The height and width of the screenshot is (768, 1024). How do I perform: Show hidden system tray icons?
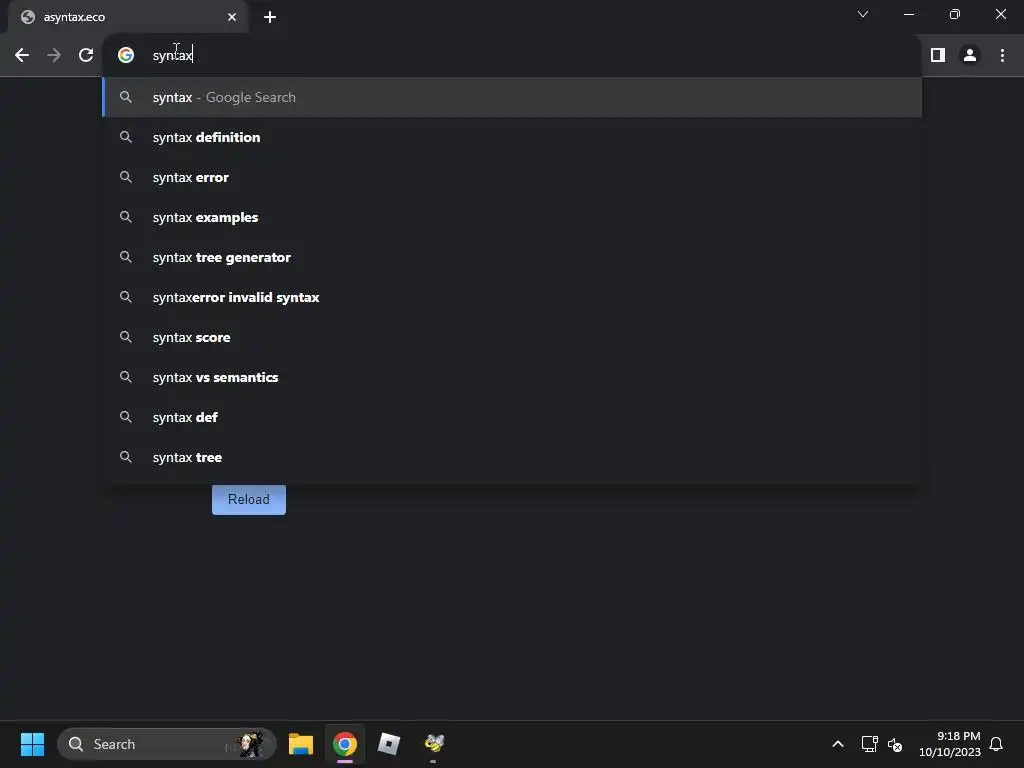tap(838, 744)
